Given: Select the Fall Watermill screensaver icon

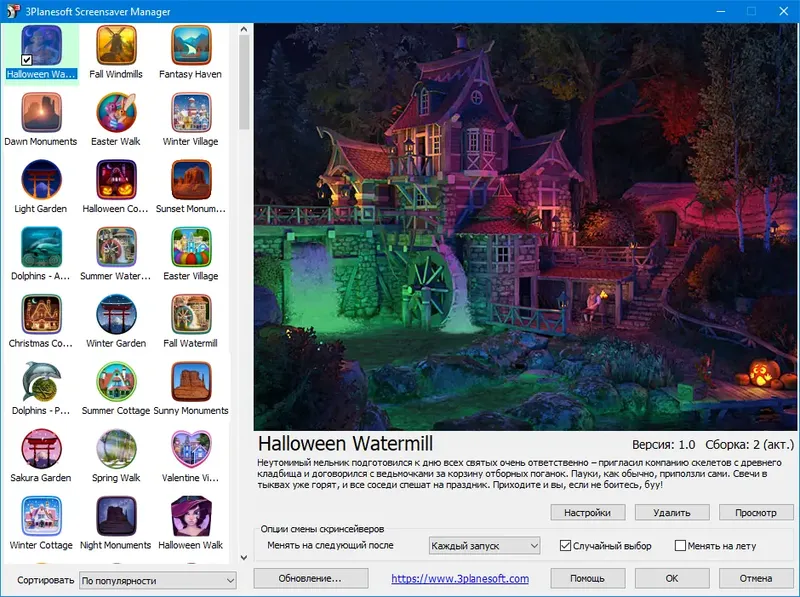Looking at the screenshot, I should (x=191, y=315).
